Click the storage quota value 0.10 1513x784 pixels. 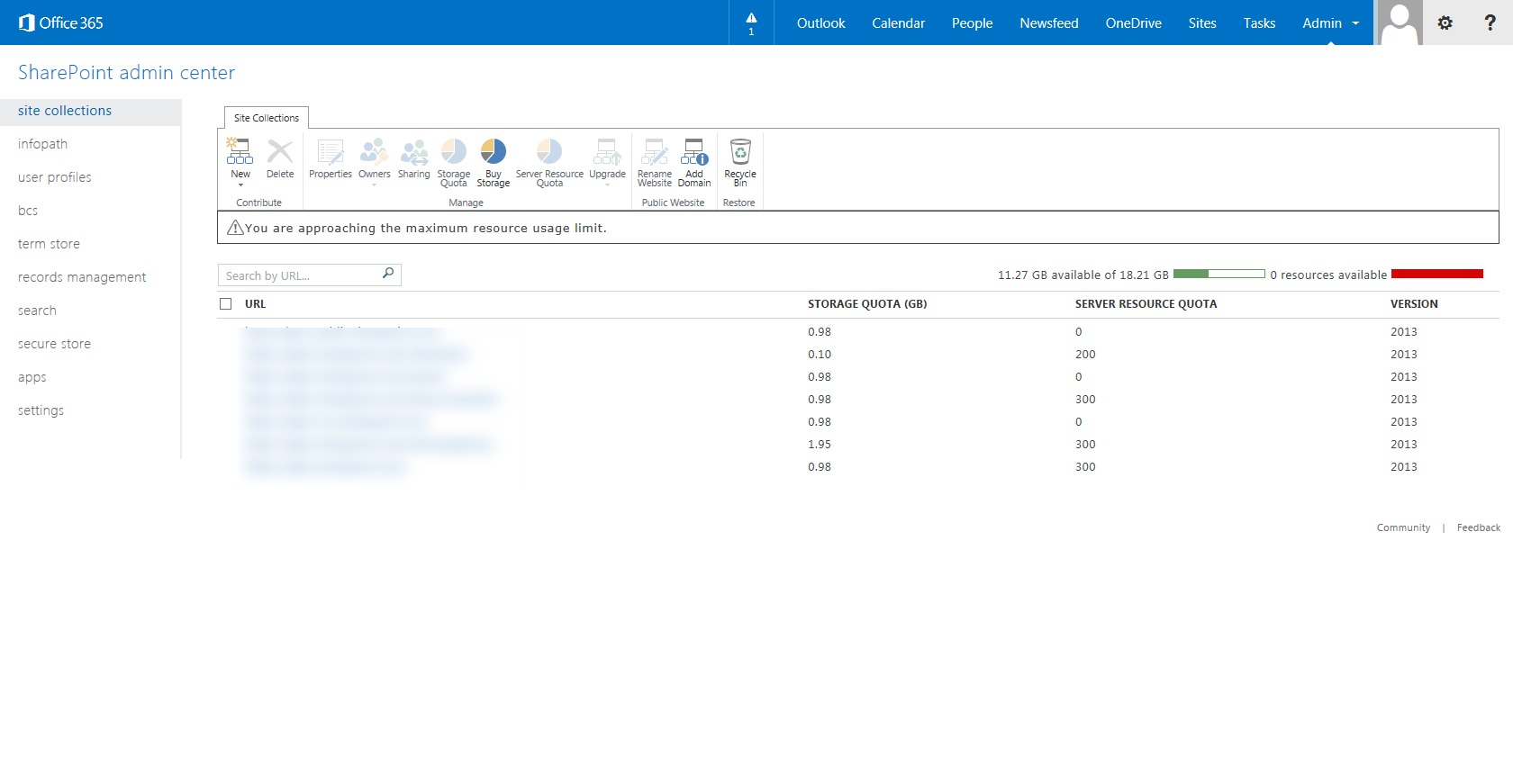(x=820, y=355)
